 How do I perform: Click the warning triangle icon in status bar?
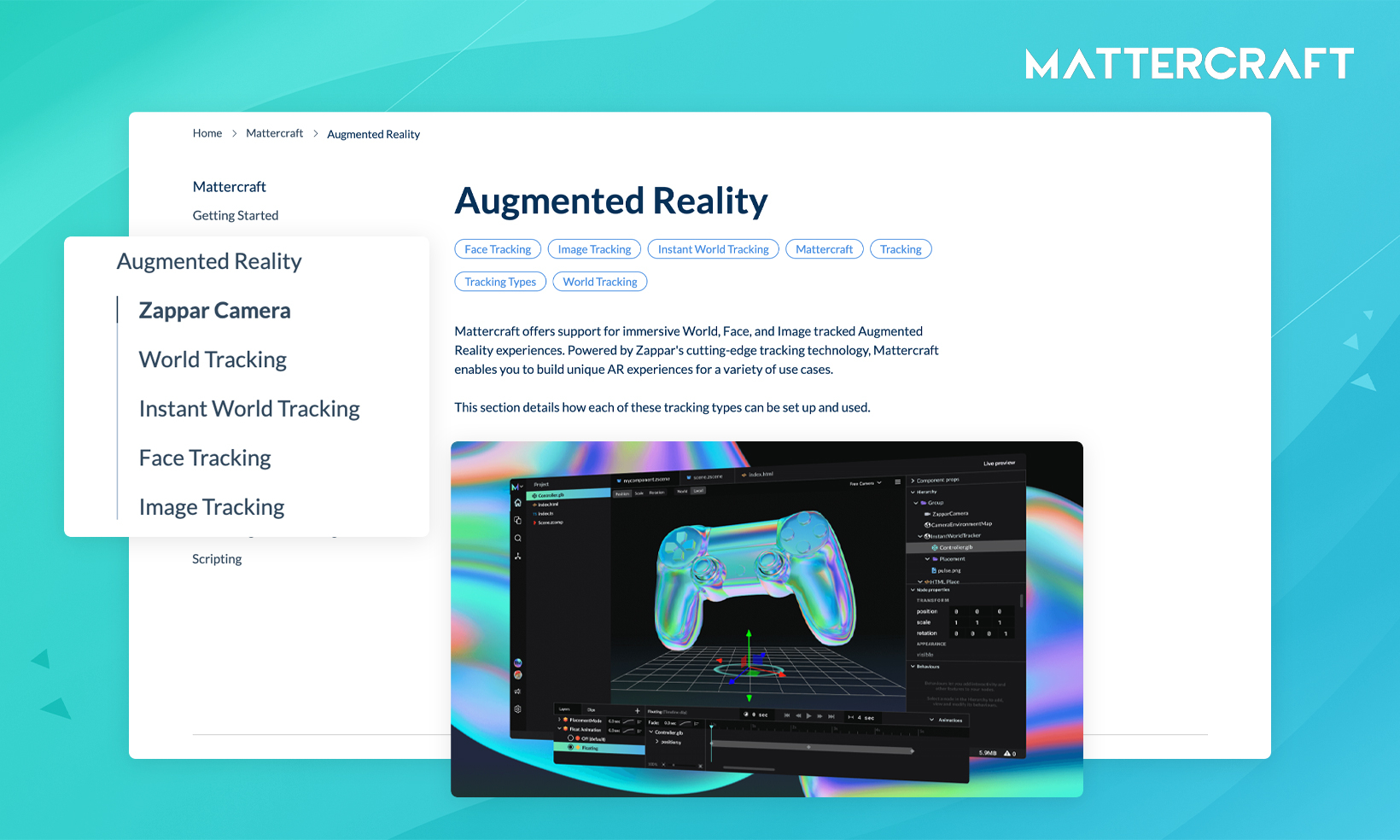pos(1007,753)
